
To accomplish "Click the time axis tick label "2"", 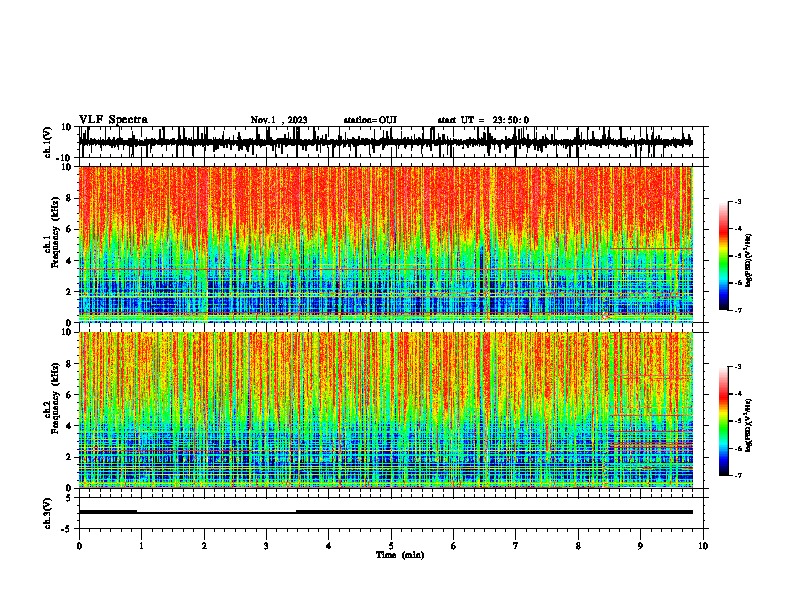I will [204, 545].
